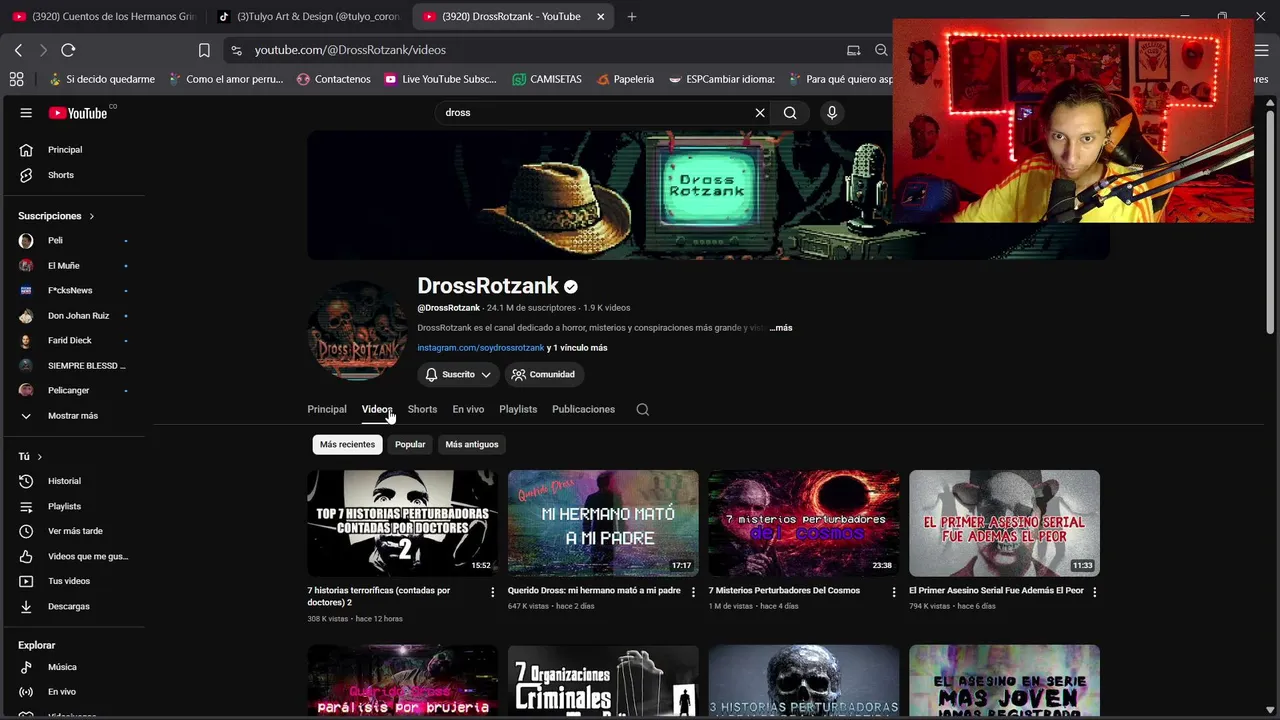
Task: Switch to Tulyo Art & Design TikTok tab
Action: click(x=308, y=17)
